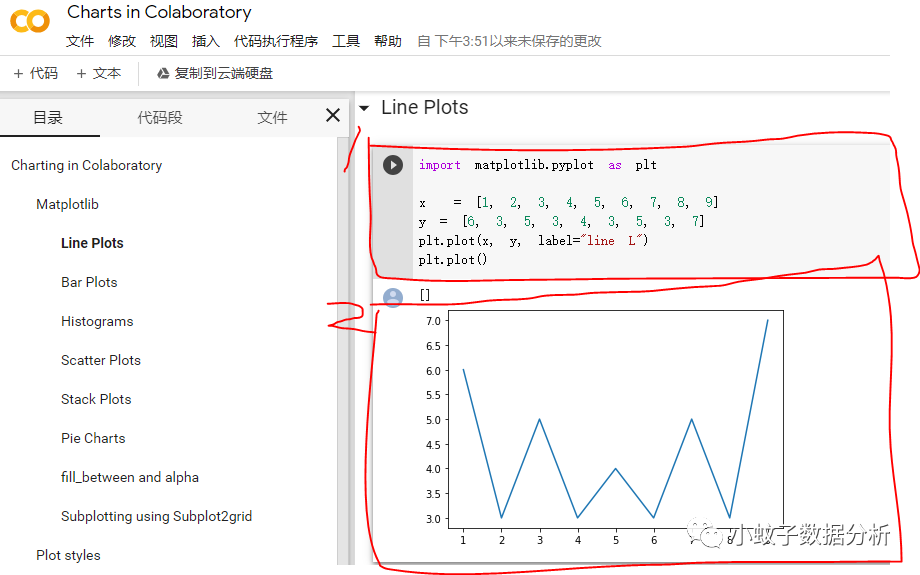Collapse the Line Plots section arrow
Screen dimensions: 920x575
[x=364, y=108]
